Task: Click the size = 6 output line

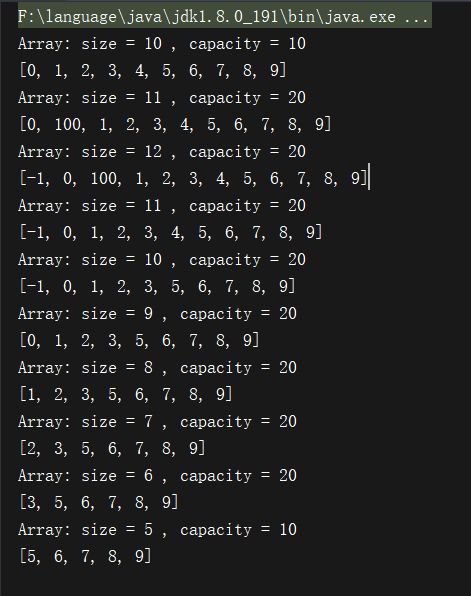Action: tap(157, 476)
